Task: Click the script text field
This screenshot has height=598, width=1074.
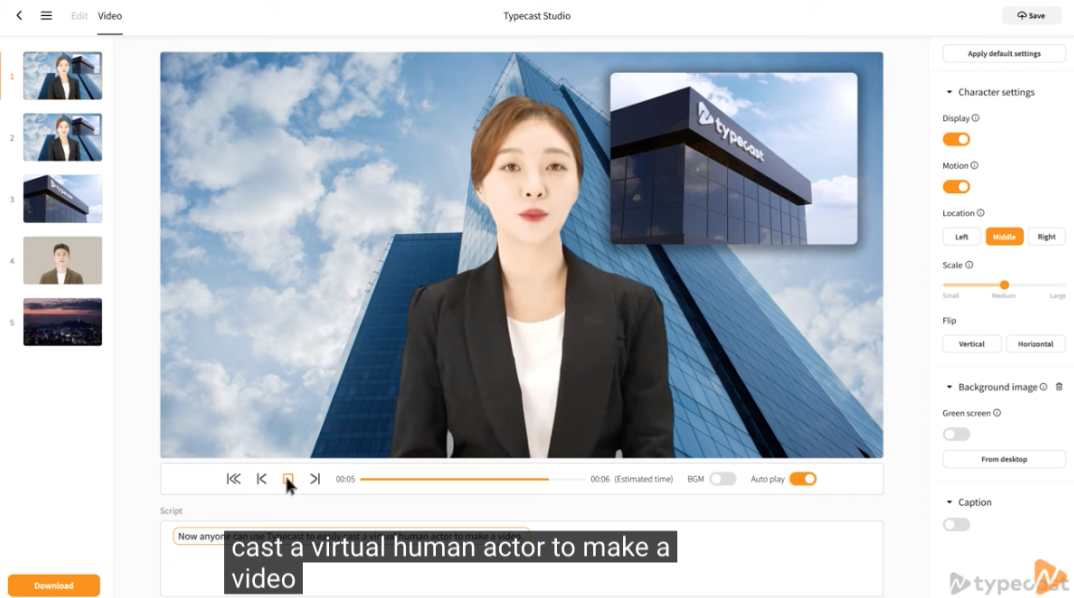Action: pyautogui.click(x=521, y=558)
